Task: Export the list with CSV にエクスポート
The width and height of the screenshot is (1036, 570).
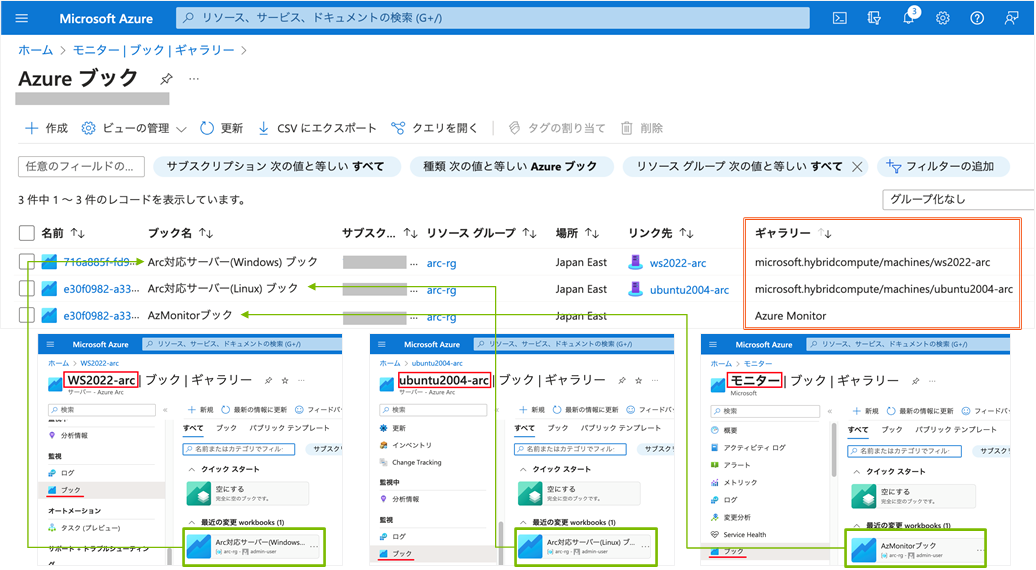Action: (316, 128)
